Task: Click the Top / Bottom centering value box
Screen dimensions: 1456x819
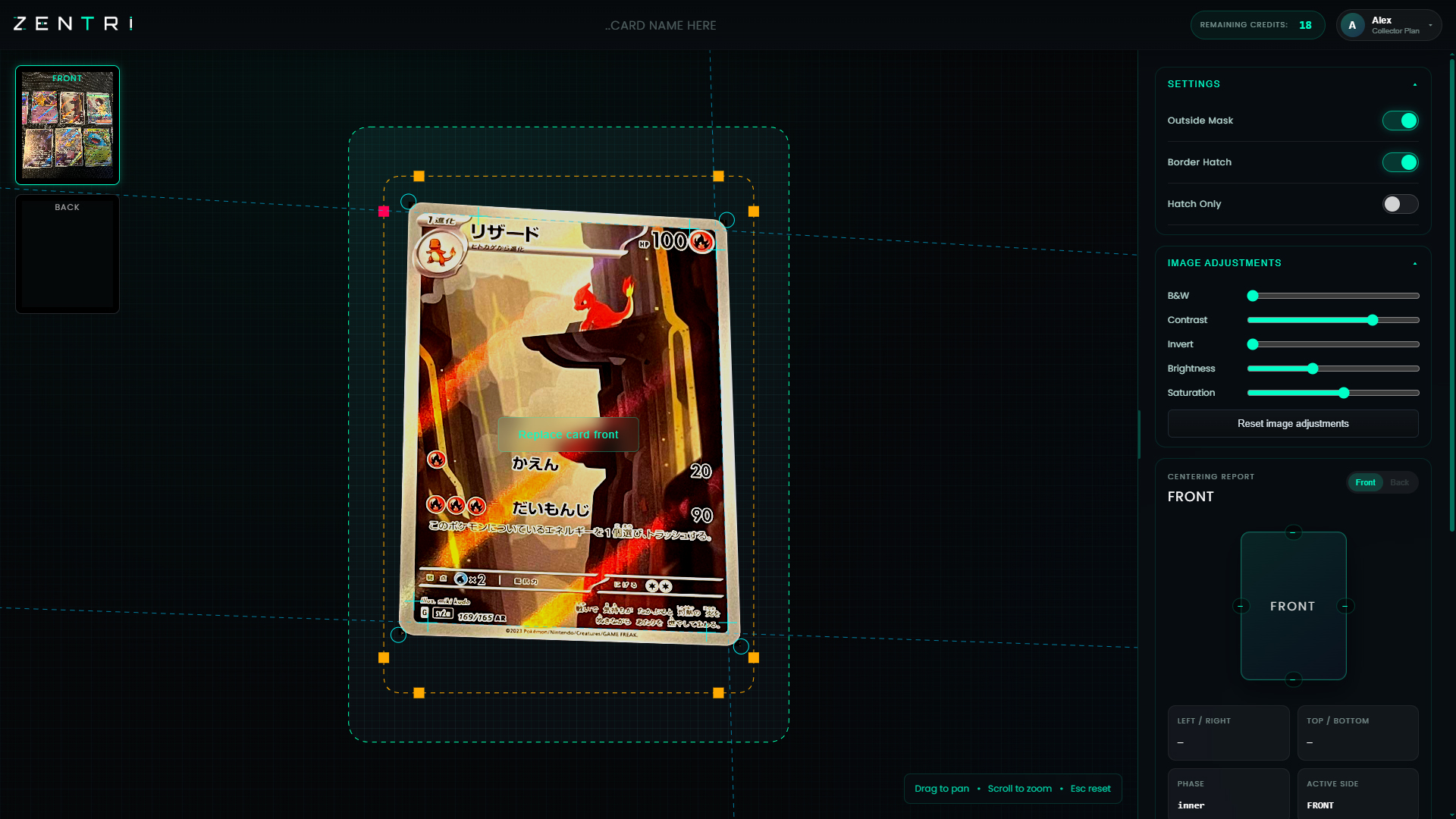Action: [1357, 733]
